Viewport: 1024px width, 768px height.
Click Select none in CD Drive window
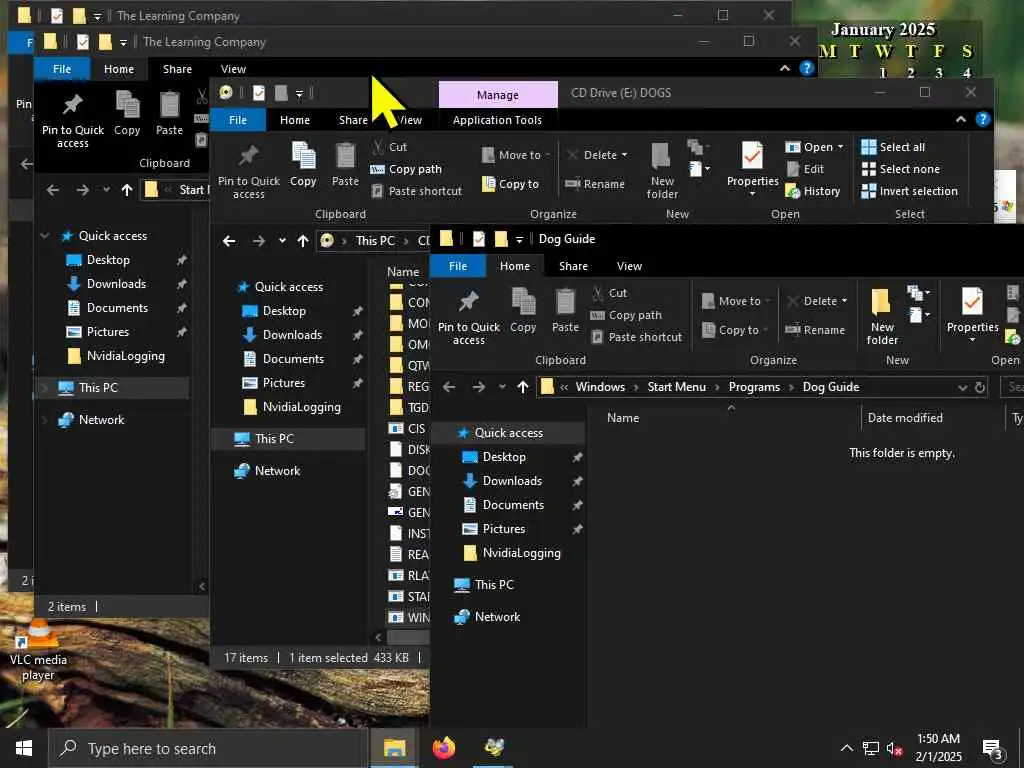(x=901, y=169)
